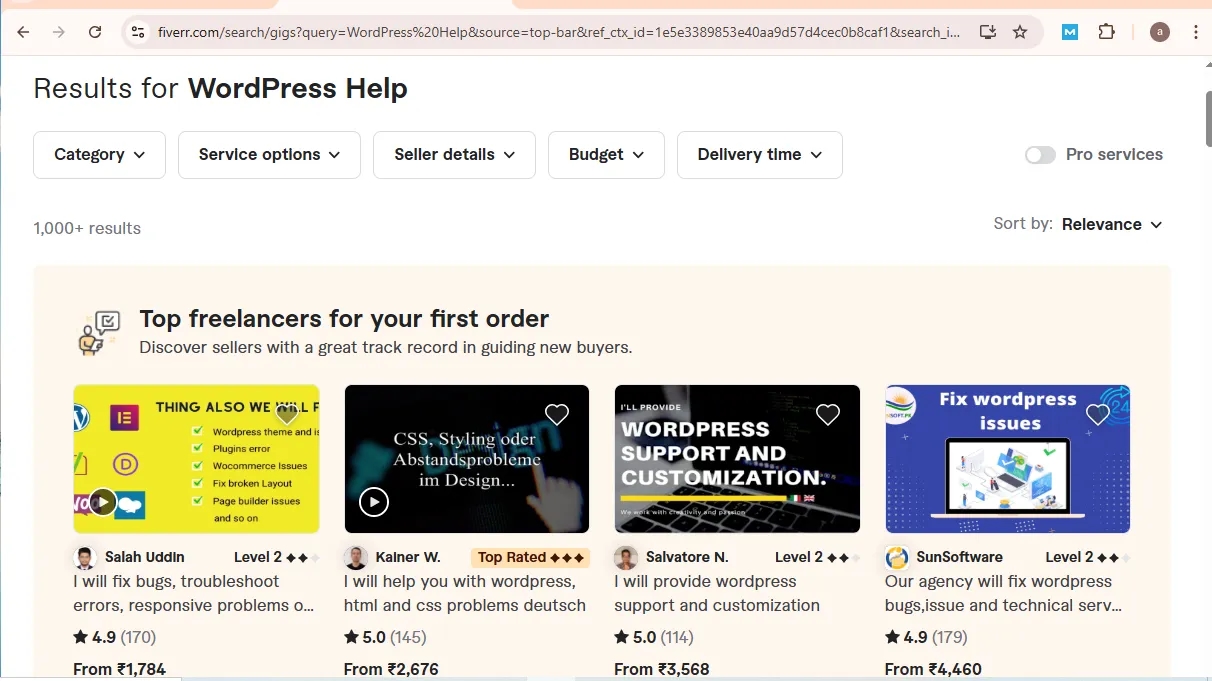Go back with browser back arrow
Image resolution: width=1212 pixels, height=681 pixels.
pyautogui.click(x=23, y=32)
